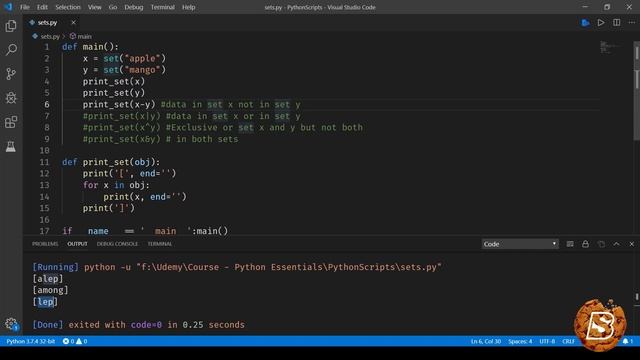This screenshot has height=360, width=640.
Task: Open the Extensions view icon
Action: [x=11, y=122]
